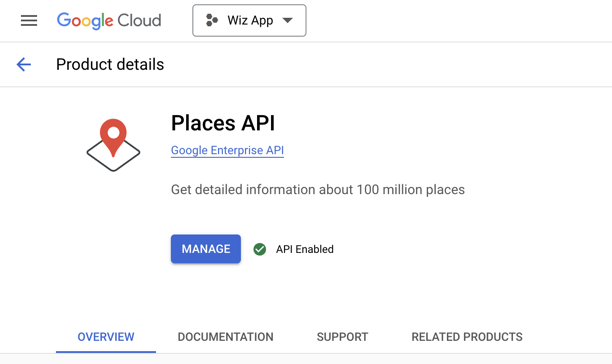Click the Places API map pin icon
Image resolution: width=612 pixels, height=364 pixels.
[x=113, y=145]
